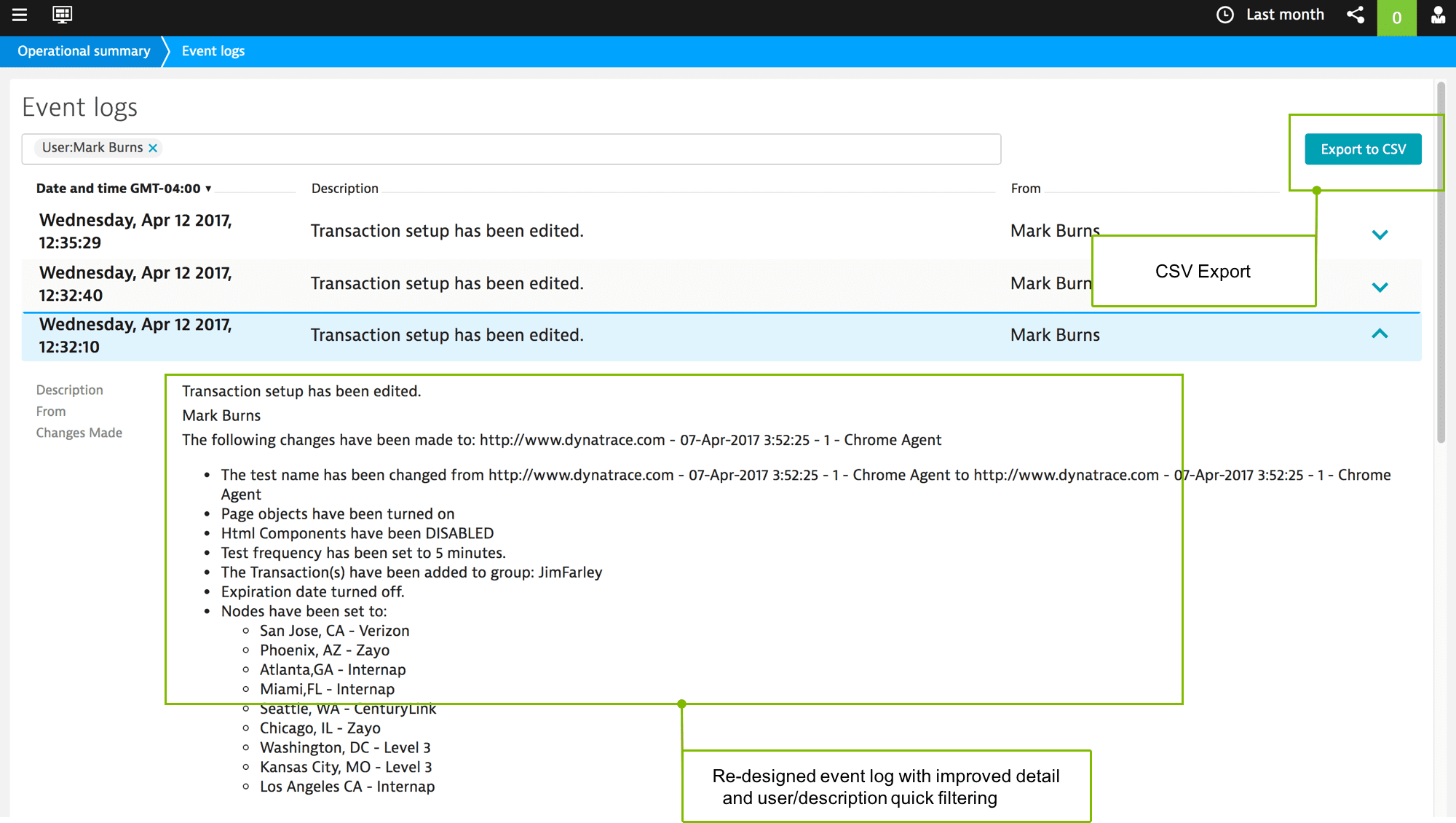The width and height of the screenshot is (1456, 823).
Task: Click the Description column header
Action: point(345,188)
